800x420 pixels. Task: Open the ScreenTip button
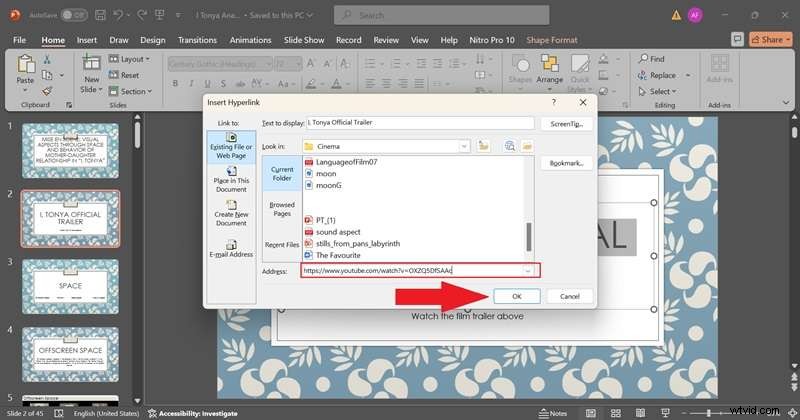pyautogui.click(x=566, y=123)
